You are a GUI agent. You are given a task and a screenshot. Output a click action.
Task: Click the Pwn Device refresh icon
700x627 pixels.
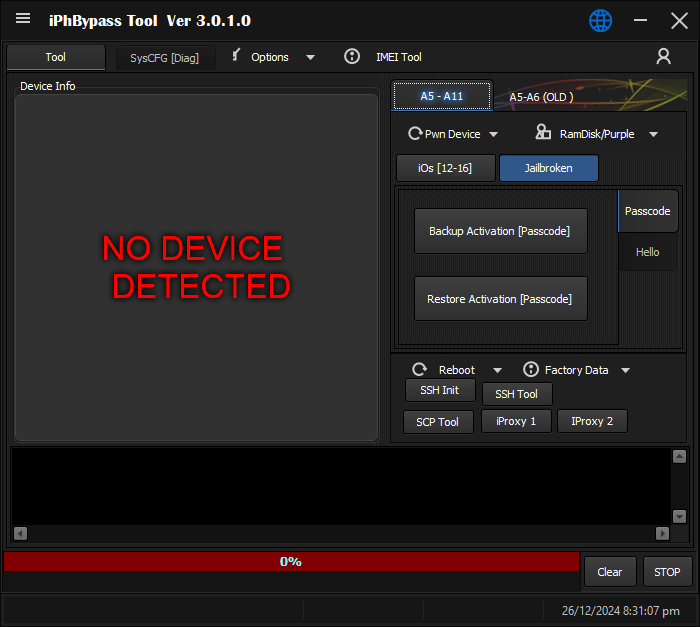pyautogui.click(x=415, y=134)
